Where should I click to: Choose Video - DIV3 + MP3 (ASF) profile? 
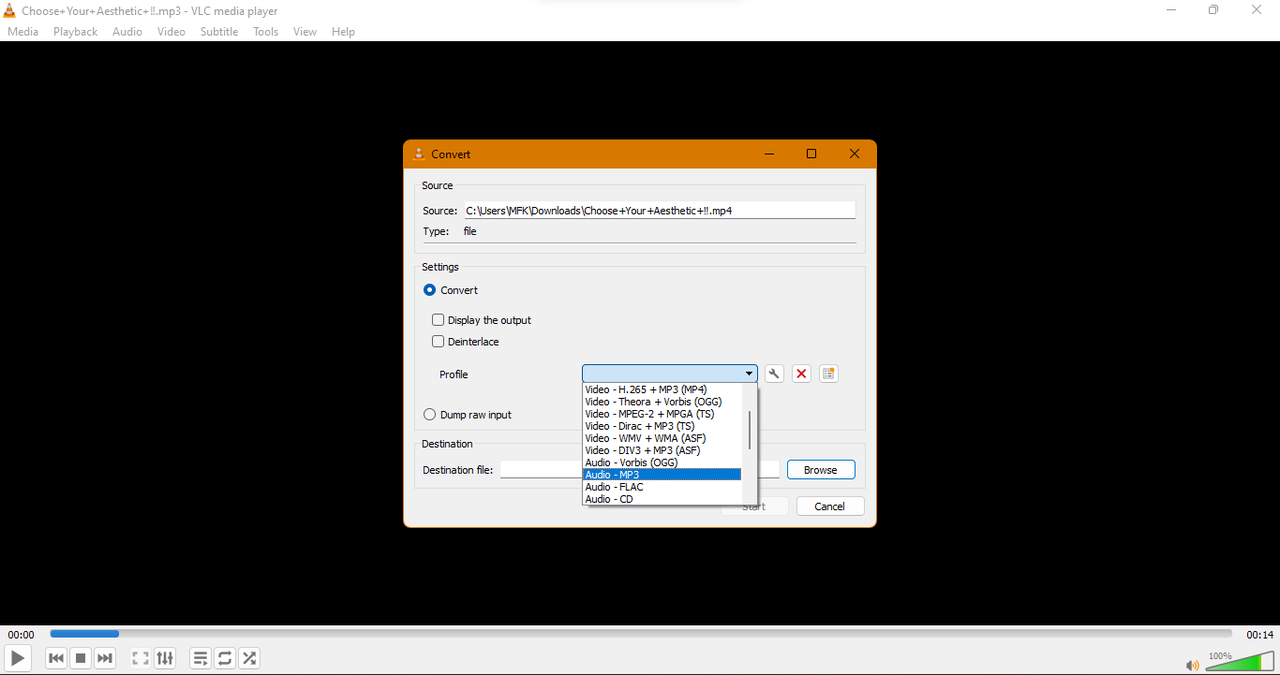(x=662, y=451)
